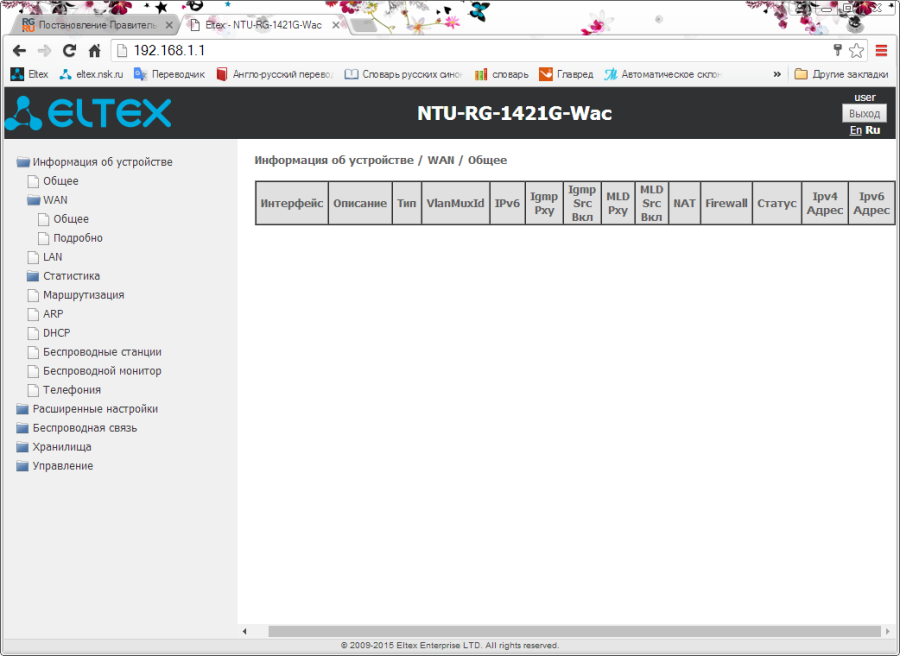
Task: Open the Переводчик bookmark
Action: pyautogui.click(x=169, y=74)
